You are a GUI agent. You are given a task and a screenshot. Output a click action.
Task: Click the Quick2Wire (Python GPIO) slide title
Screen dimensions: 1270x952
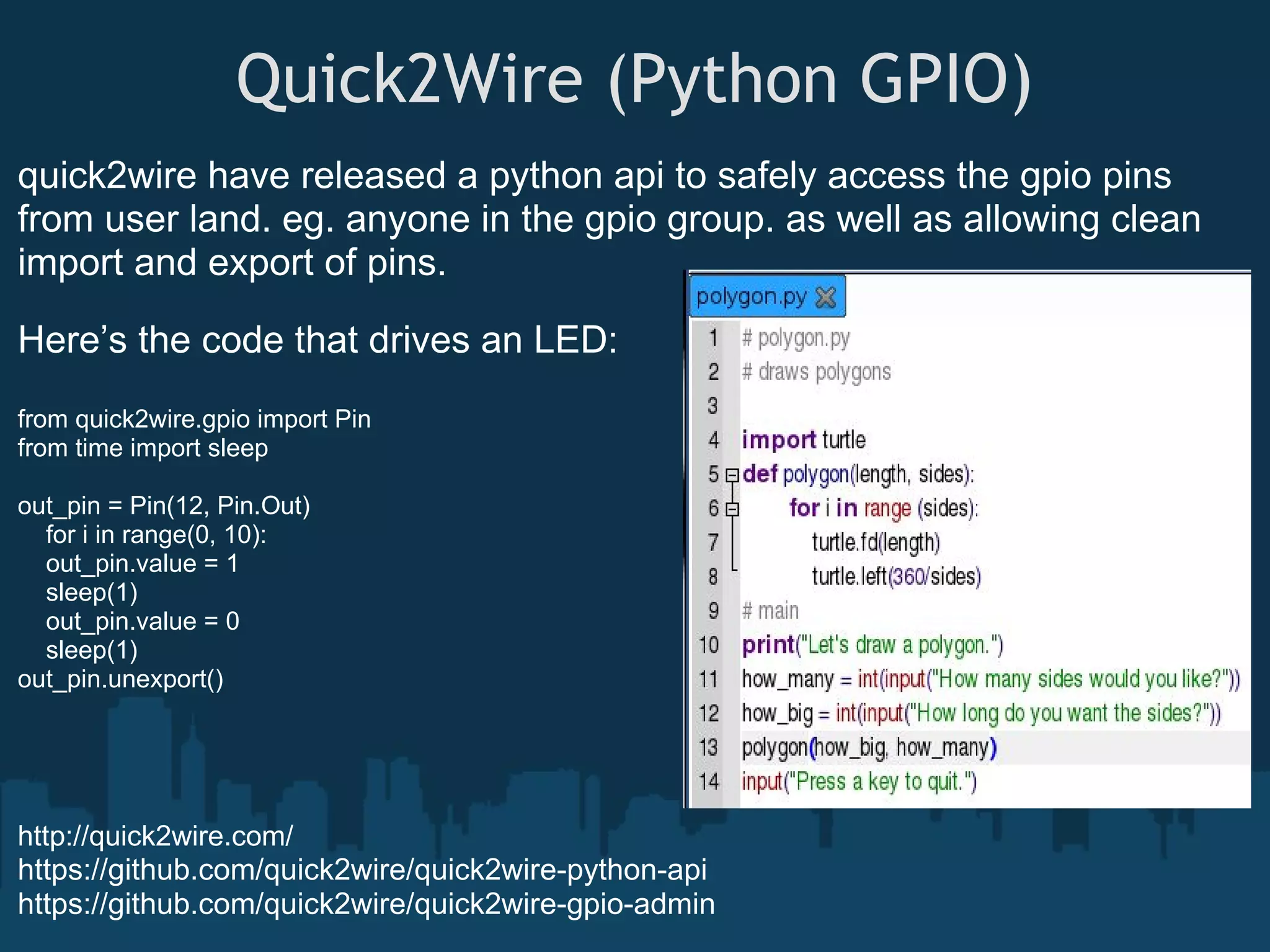pos(634,79)
